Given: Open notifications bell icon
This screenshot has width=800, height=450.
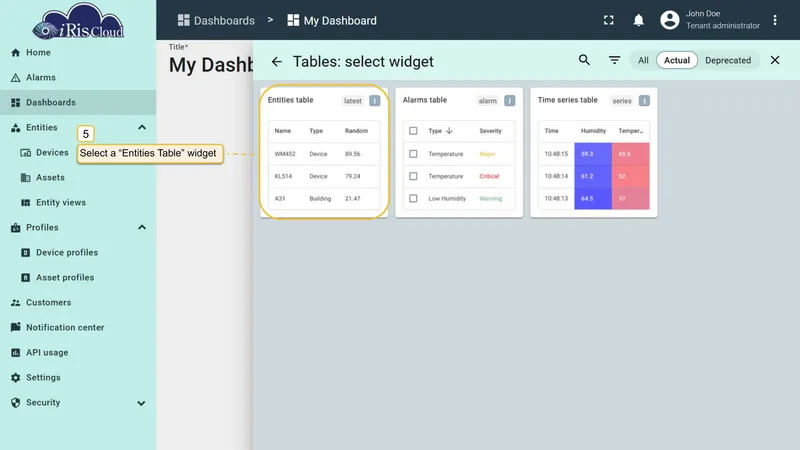Looking at the screenshot, I should point(638,20).
